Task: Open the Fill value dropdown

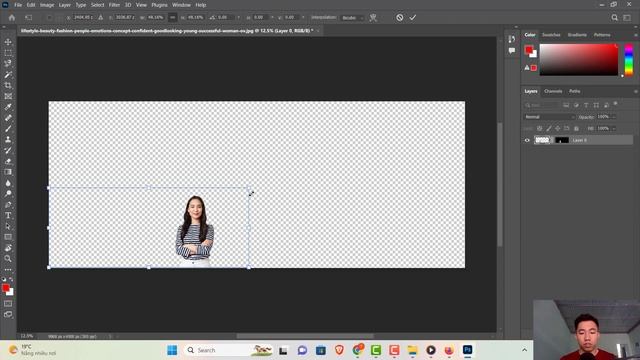Action: click(x=613, y=128)
